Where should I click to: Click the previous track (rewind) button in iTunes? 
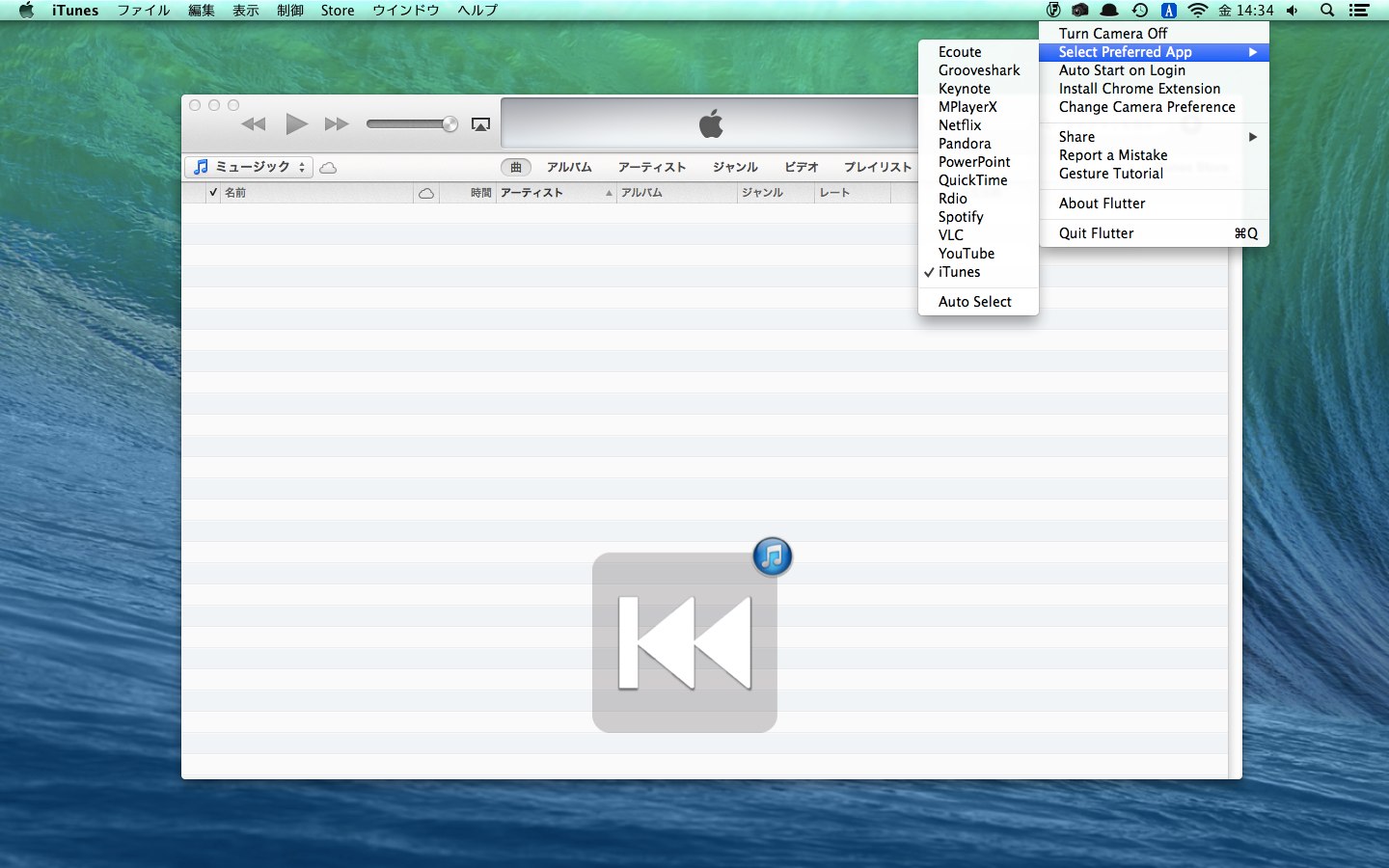(x=254, y=123)
